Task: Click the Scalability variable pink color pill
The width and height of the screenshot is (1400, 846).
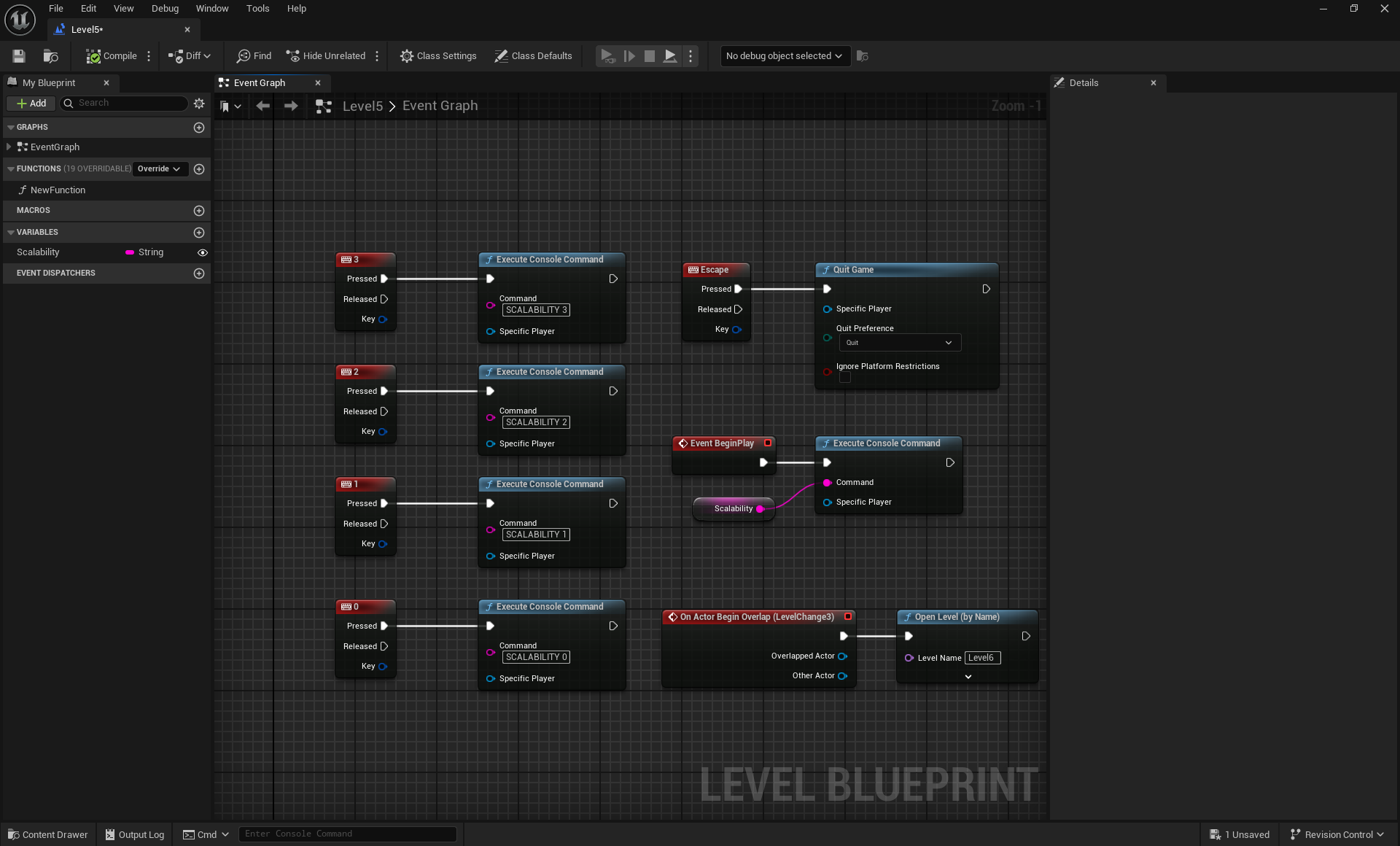Action: pos(130,252)
